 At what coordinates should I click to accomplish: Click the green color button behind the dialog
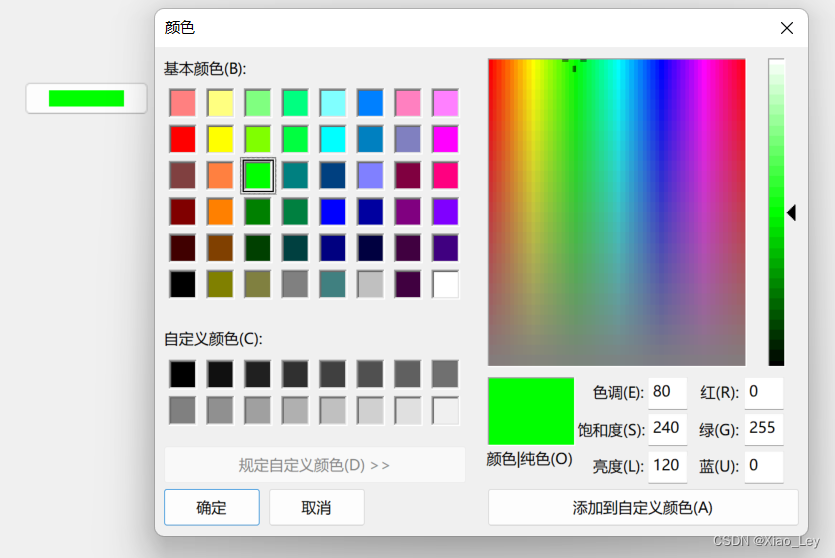pyautogui.click(x=86, y=98)
